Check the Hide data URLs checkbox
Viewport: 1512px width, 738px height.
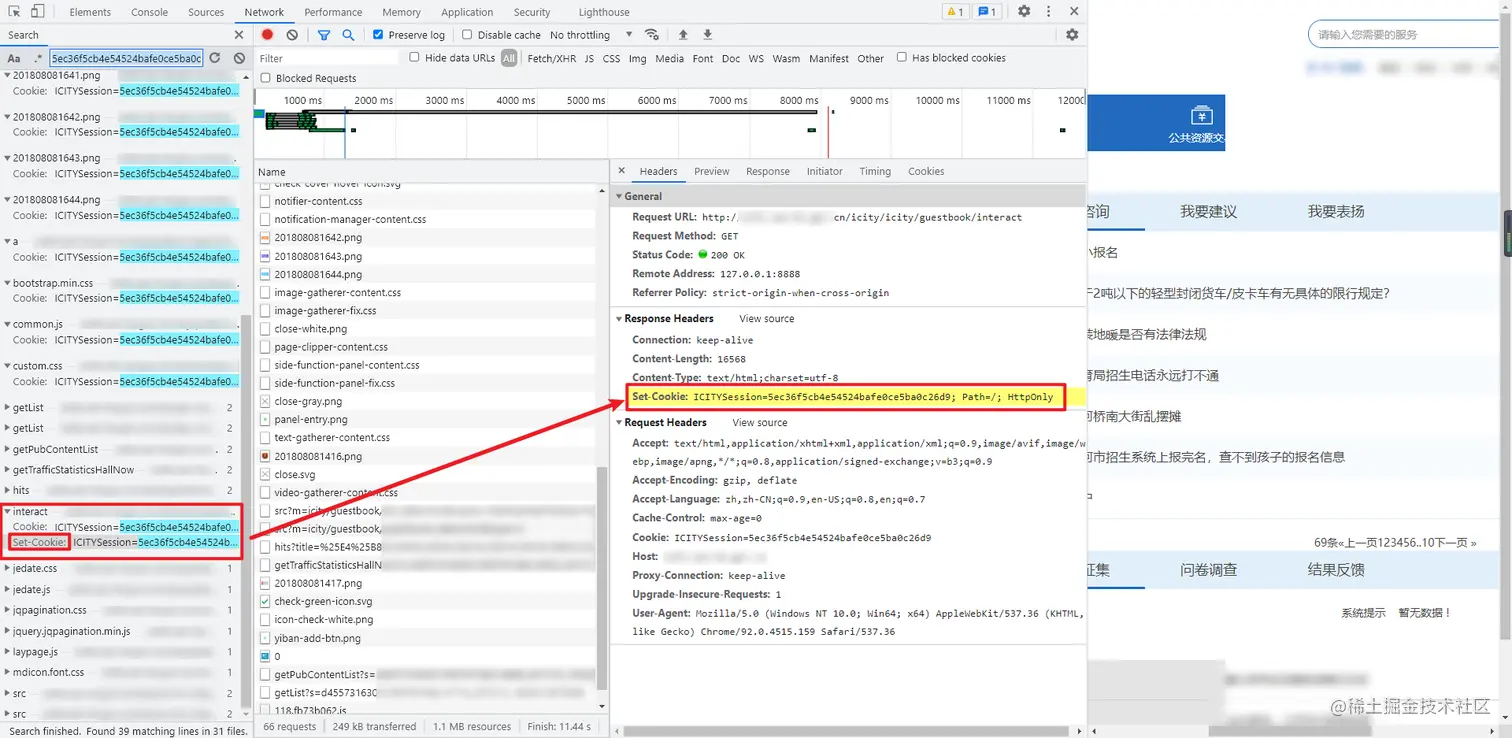[x=414, y=58]
